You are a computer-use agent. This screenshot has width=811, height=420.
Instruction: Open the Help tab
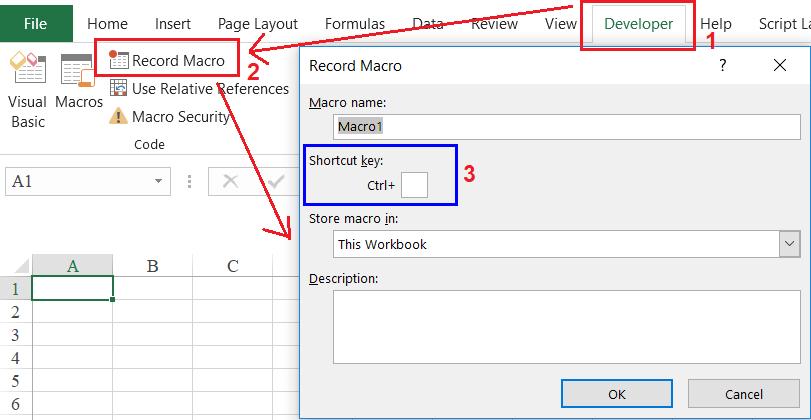(716, 24)
